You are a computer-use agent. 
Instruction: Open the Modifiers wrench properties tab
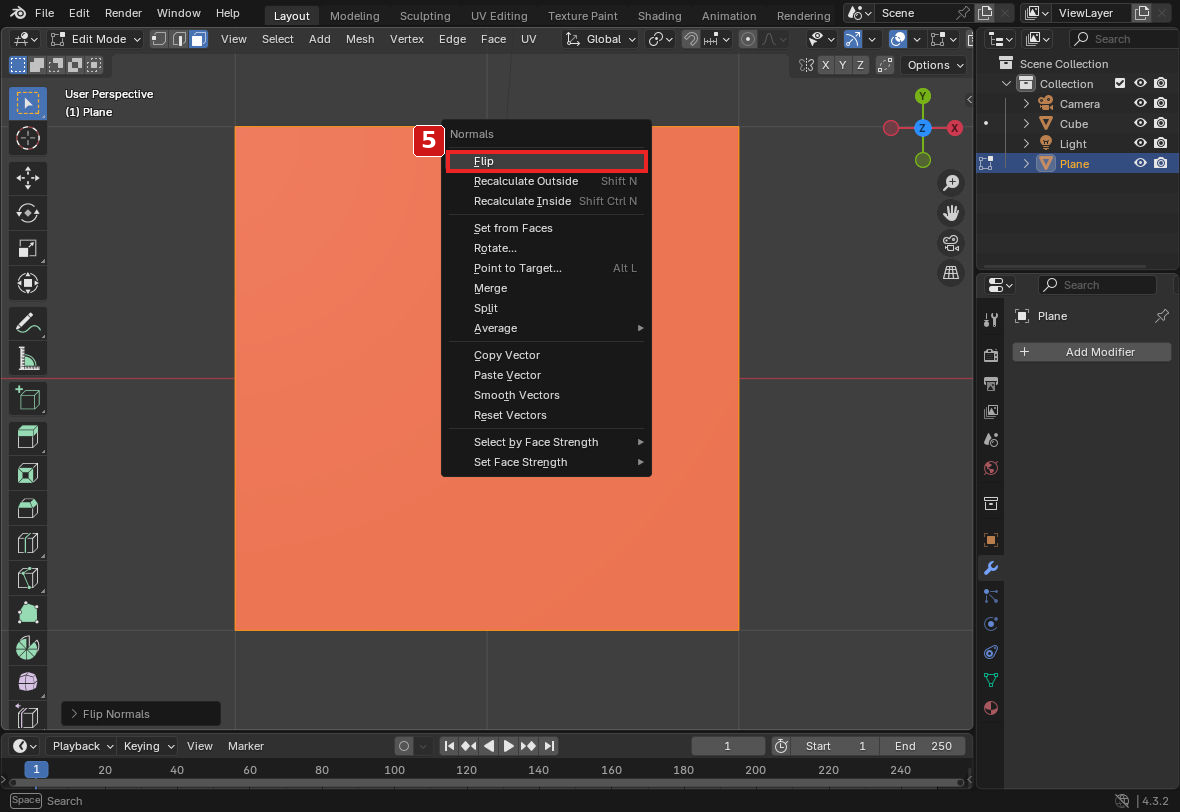(991, 568)
